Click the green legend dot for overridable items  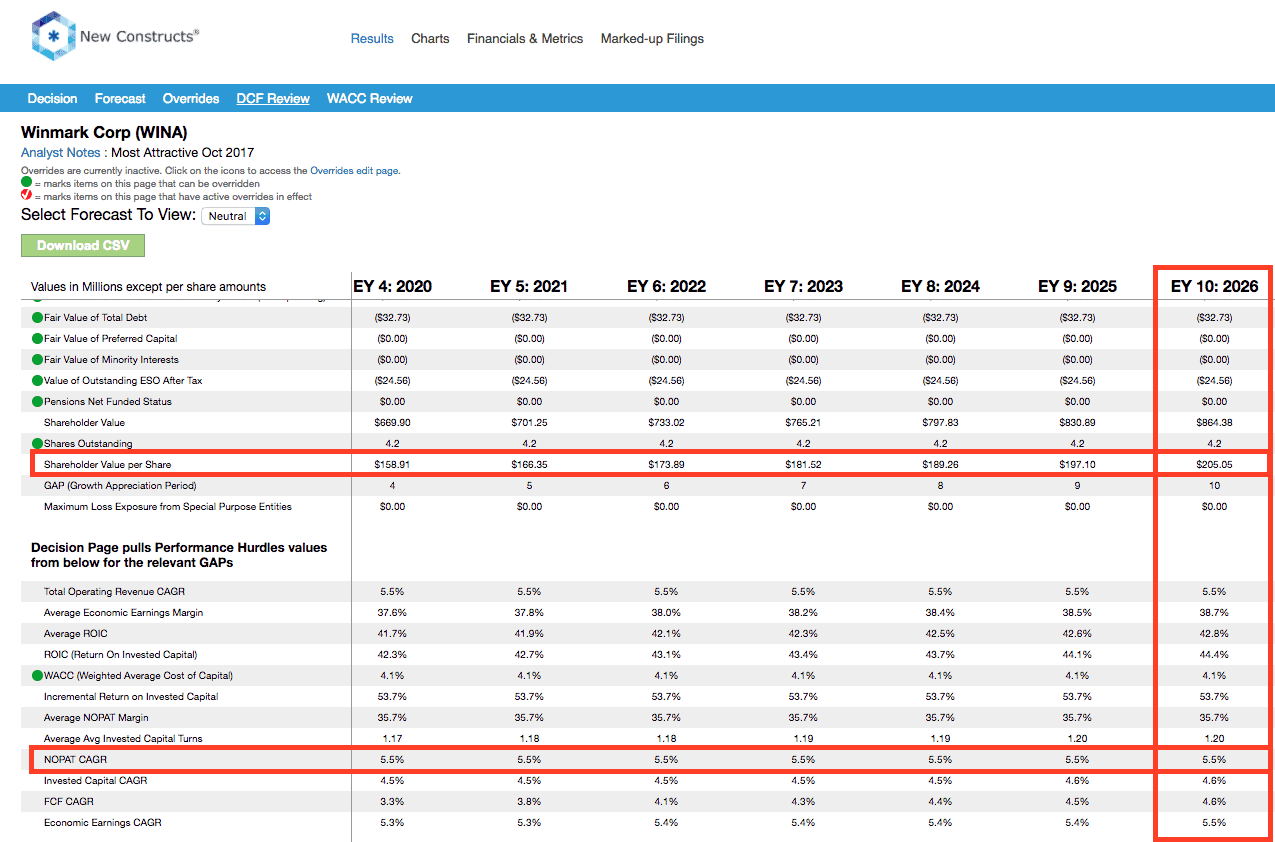pyautogui.click(x=26, y=183)
